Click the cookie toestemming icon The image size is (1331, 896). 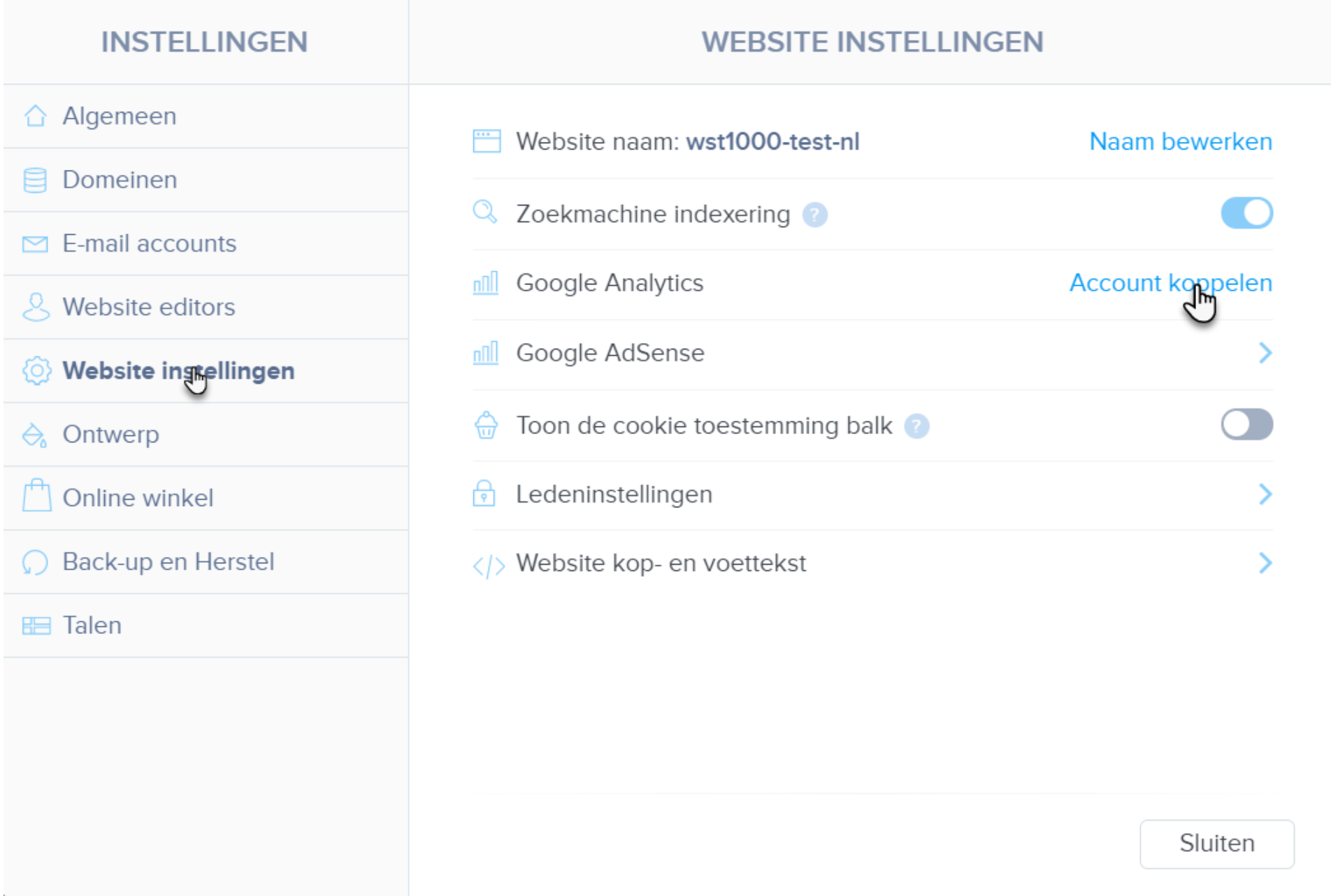pos(486,425)
